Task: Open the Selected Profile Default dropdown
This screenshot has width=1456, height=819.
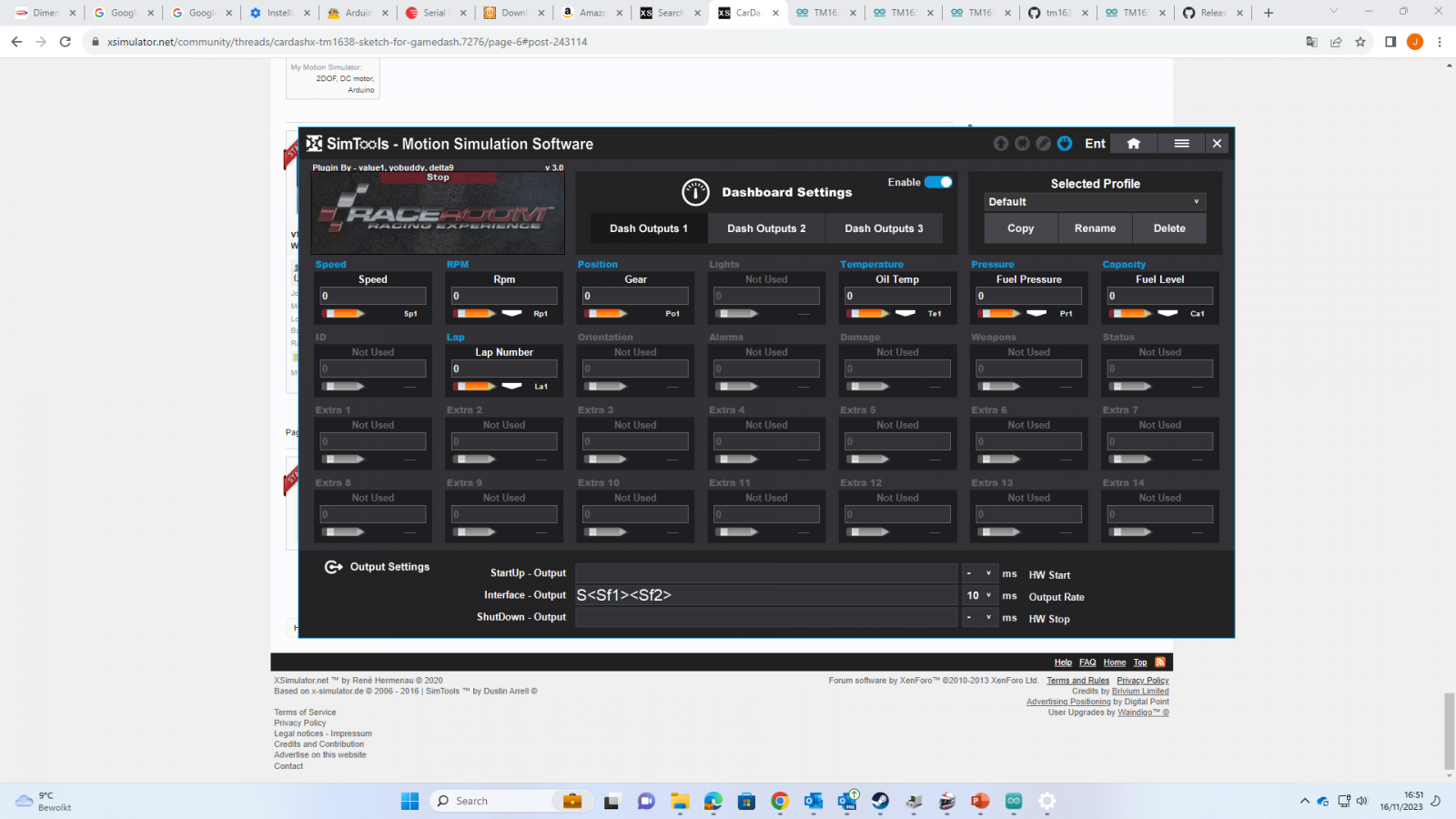Action: click(x=1096, y=202)
